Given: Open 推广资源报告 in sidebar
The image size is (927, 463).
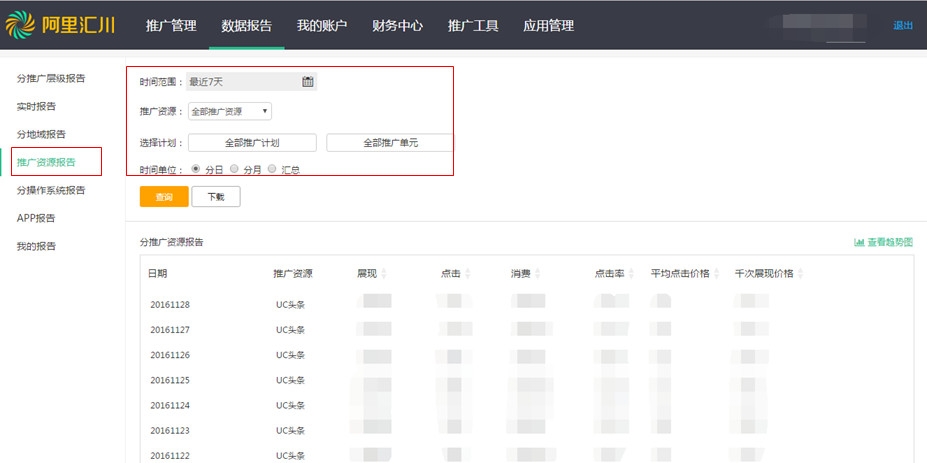Looking at the screenshot, I should click(x=46, y=162).
